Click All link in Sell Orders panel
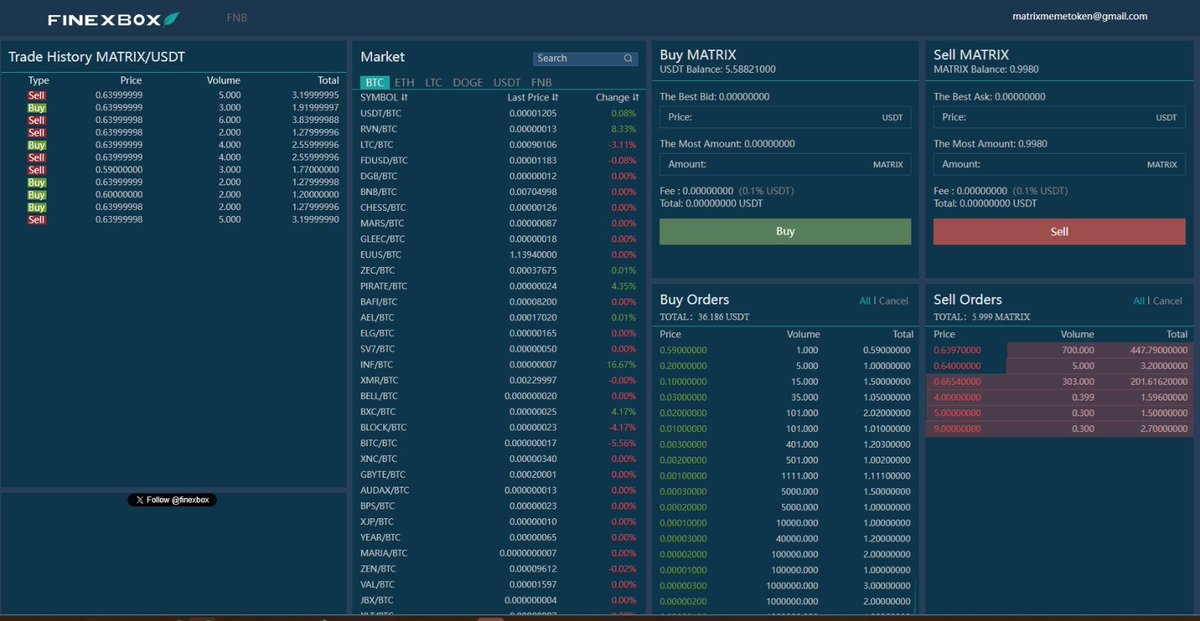The image size is (1200, 621). point(1139,300)
